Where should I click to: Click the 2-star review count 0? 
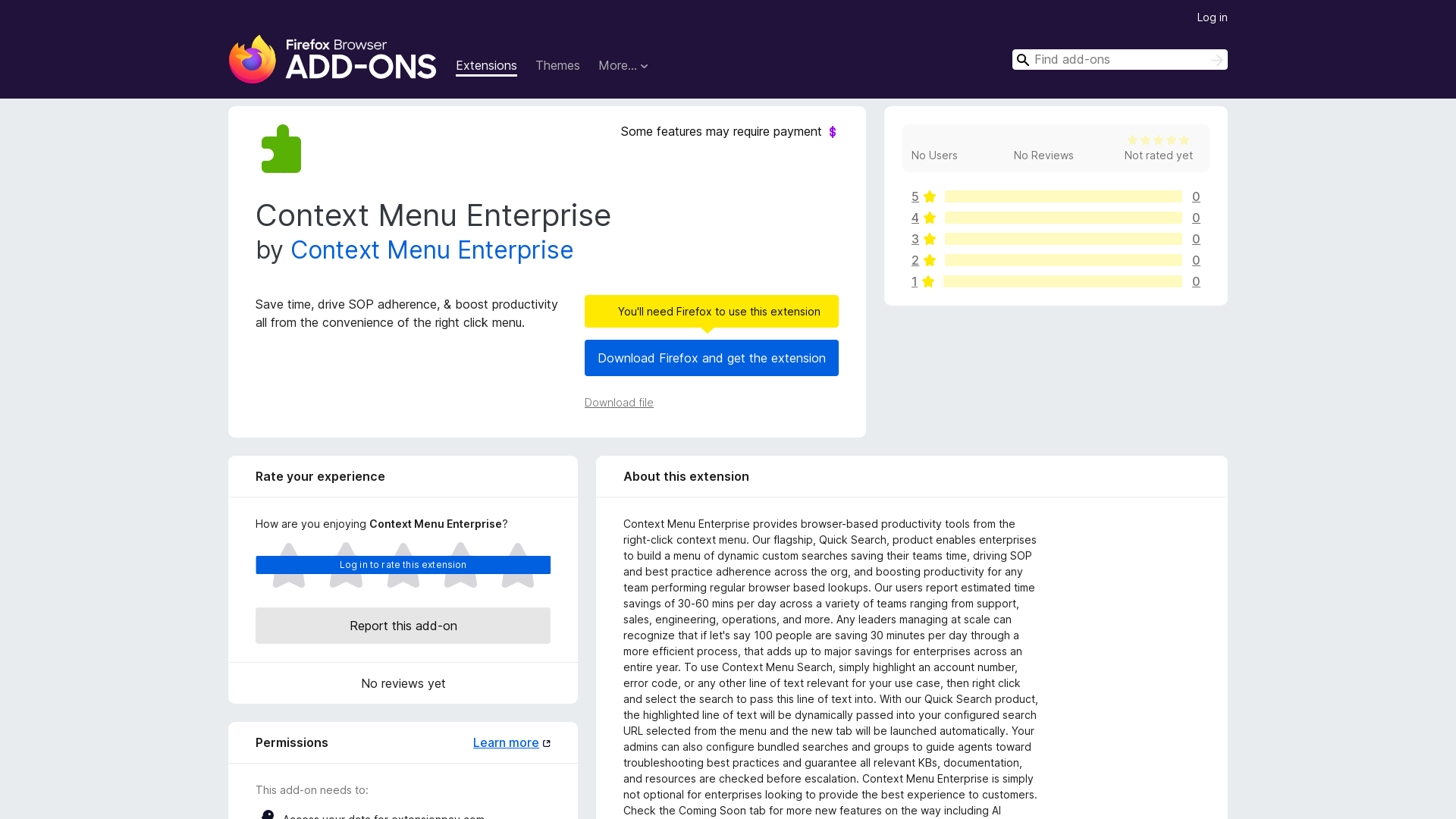click(x=1196, y=260)
